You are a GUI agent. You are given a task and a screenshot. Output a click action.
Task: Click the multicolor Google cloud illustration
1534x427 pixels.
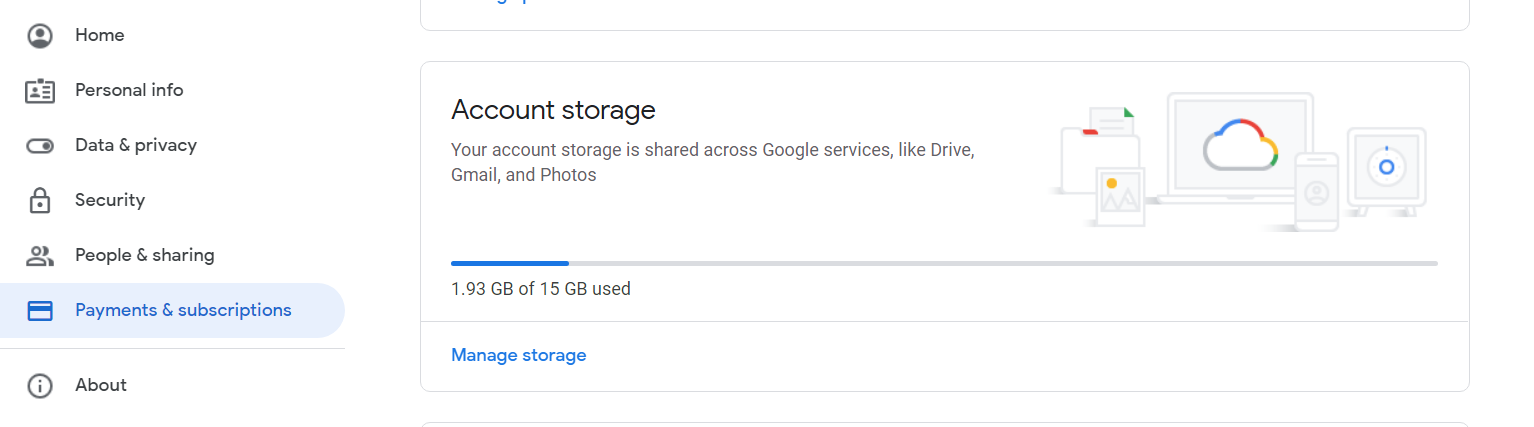(1240, 145)
